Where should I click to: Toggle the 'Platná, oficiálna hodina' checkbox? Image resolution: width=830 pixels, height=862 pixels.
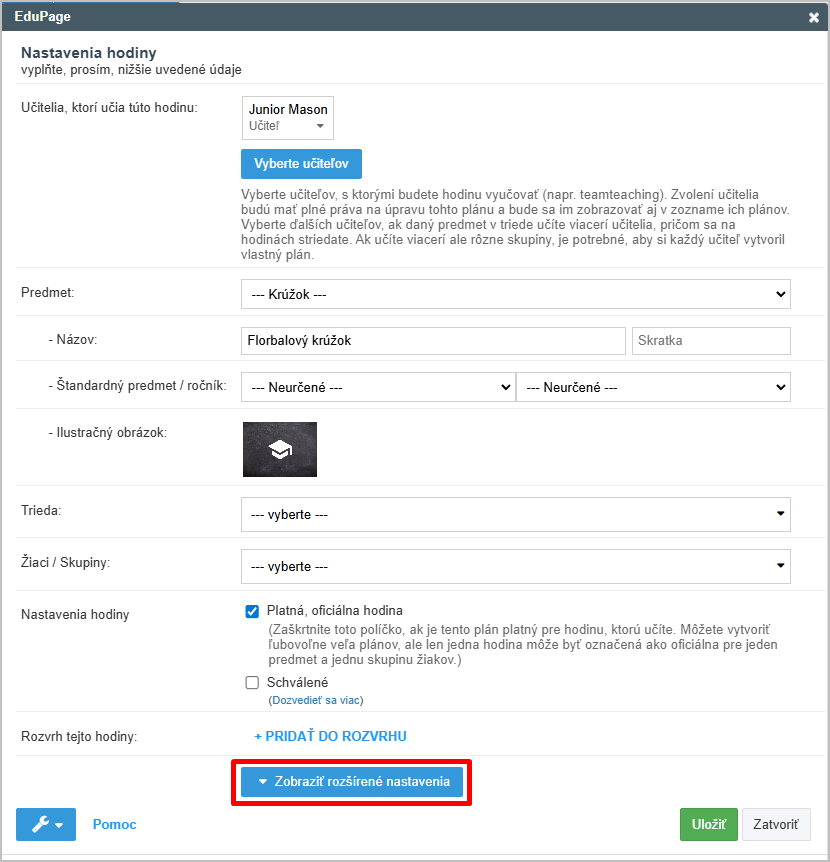click(252, 611)
